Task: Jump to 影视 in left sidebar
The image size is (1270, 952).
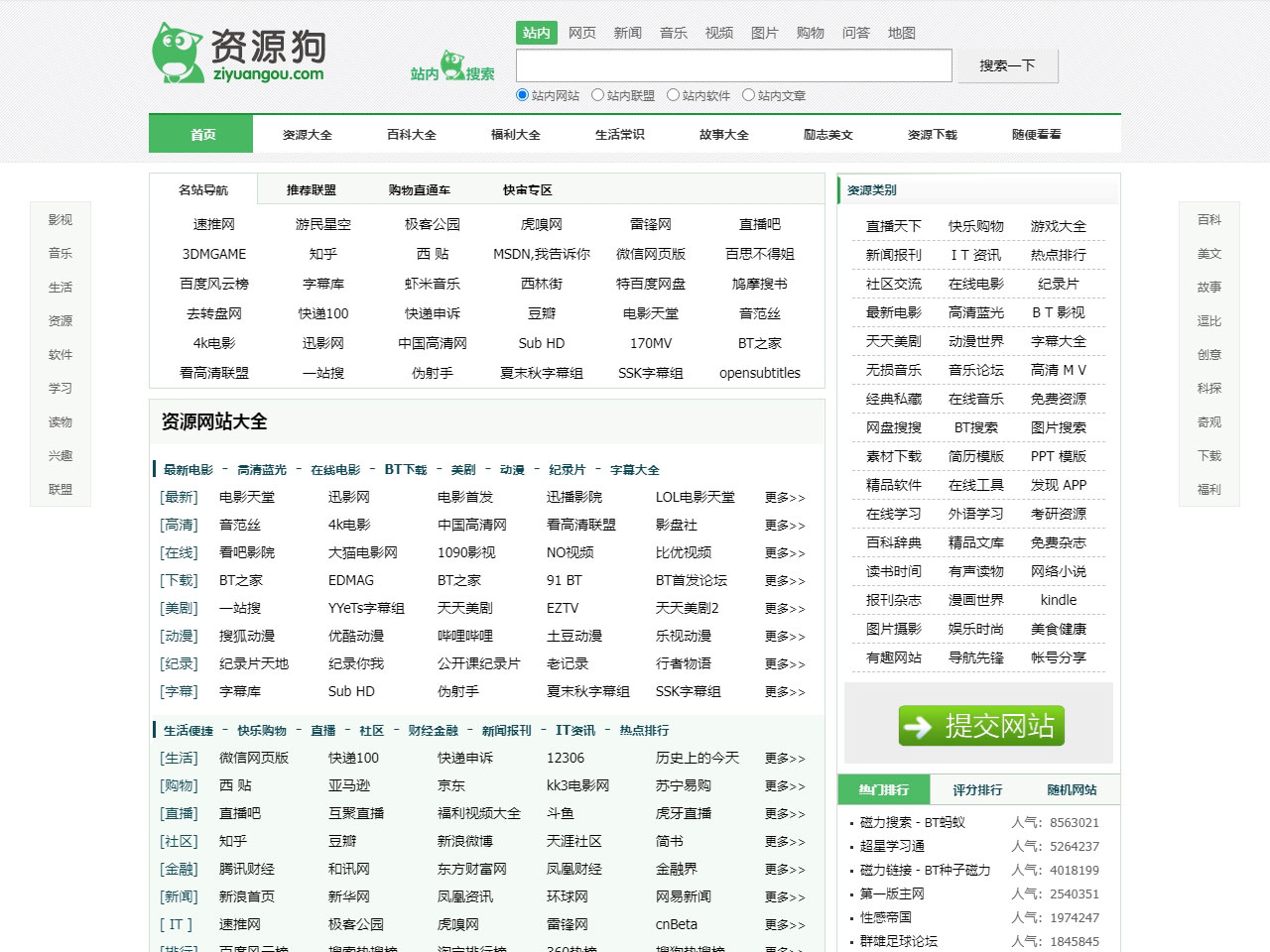Action: pyautogui.click(x=61, y=220)
